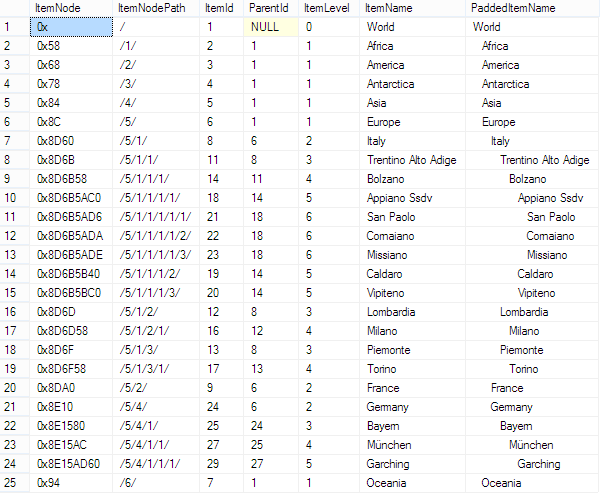Select the 0x8E1580 ItemNode cell
603x494 pixels.
71,426
